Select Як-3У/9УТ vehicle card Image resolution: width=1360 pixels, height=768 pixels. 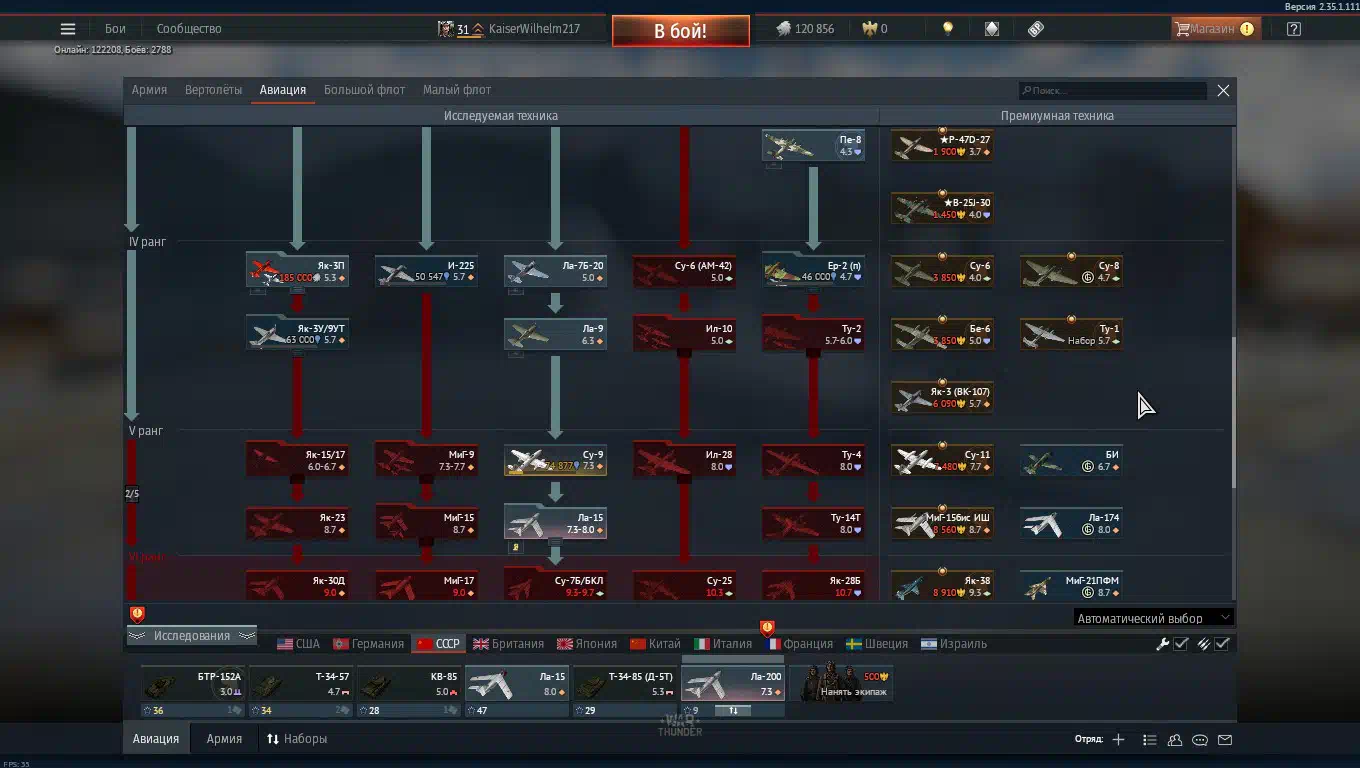297,334
